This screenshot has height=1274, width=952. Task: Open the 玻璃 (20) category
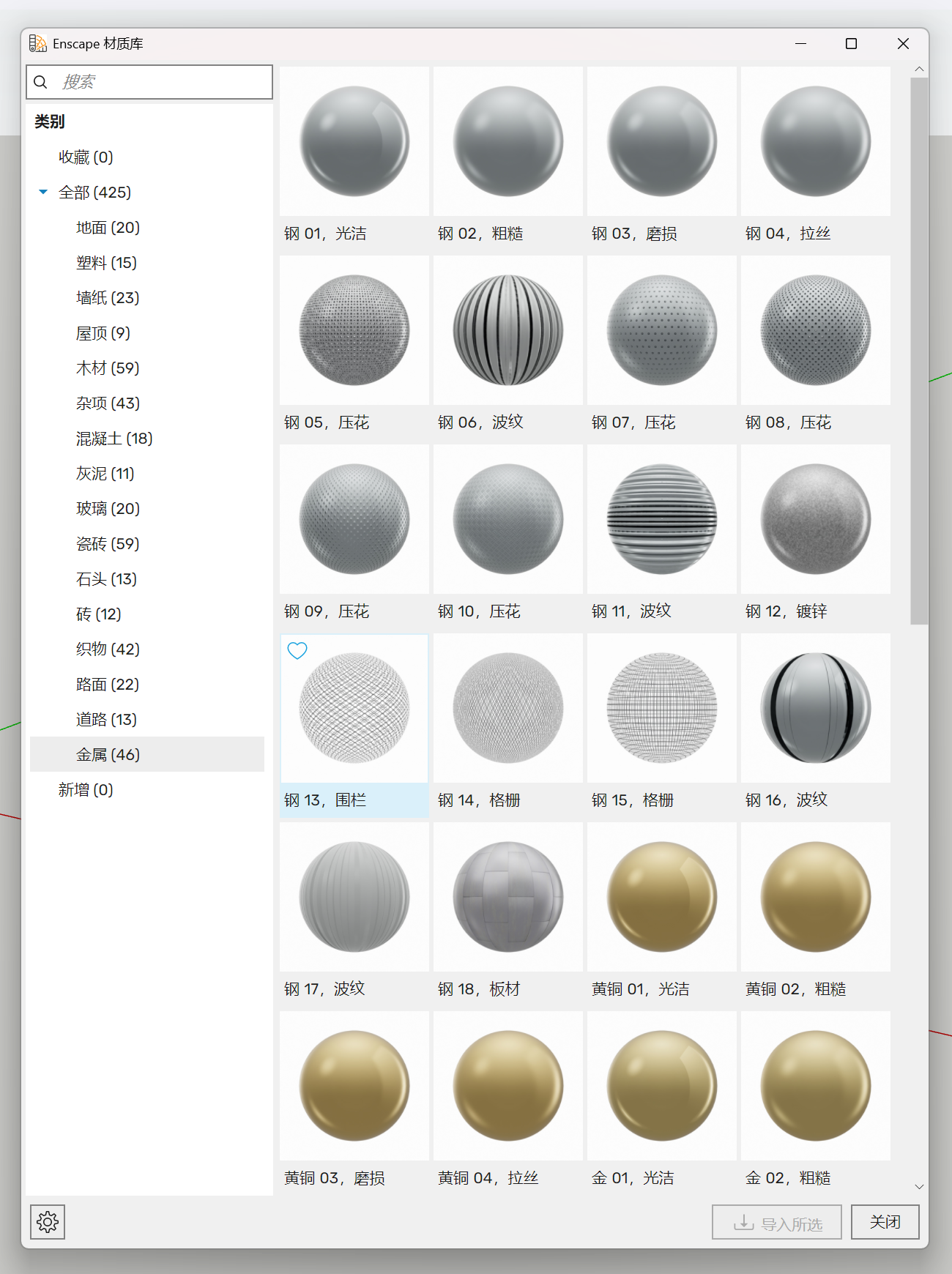point(108,509)
